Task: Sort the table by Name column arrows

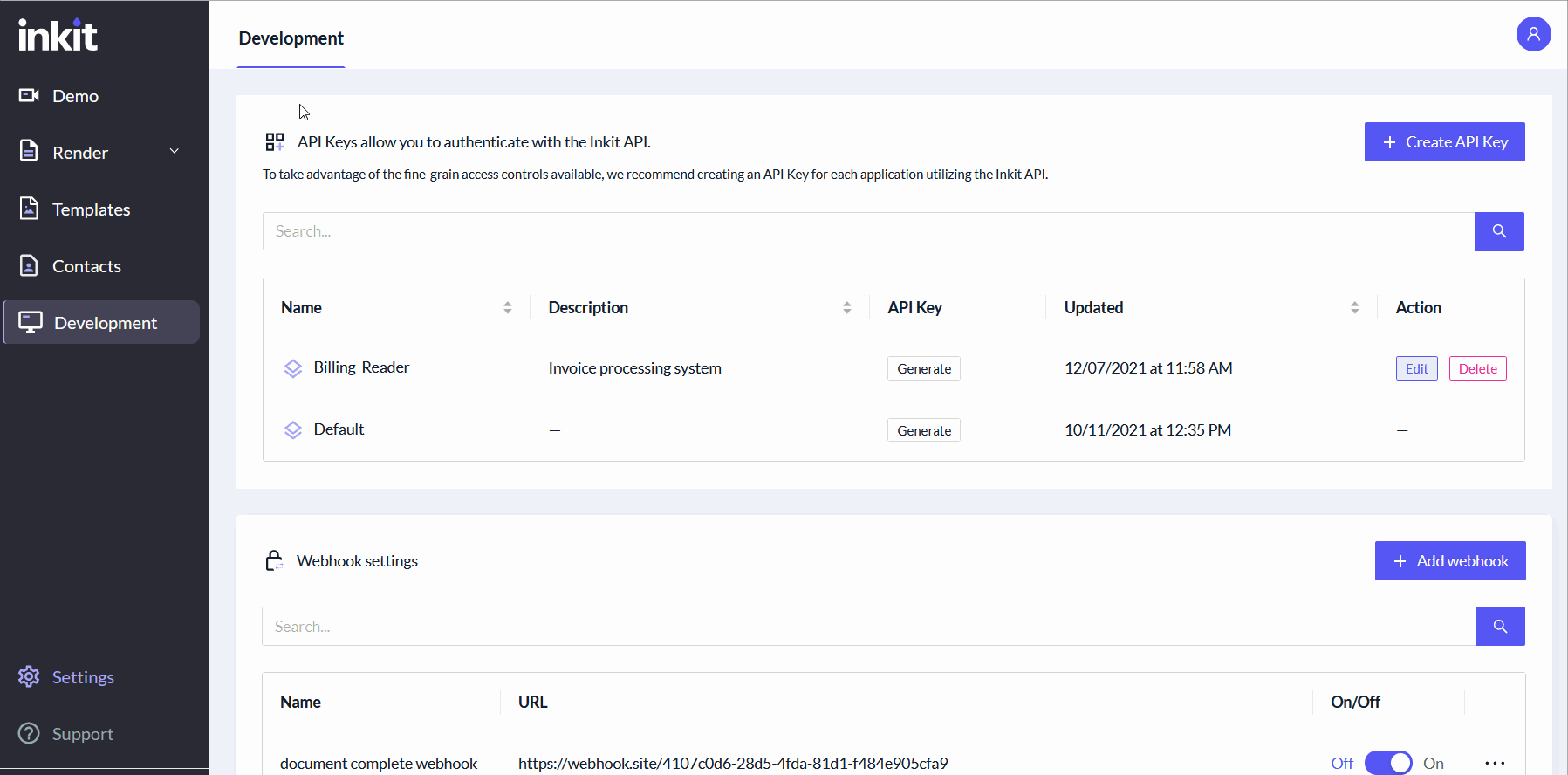Action: 507,307
